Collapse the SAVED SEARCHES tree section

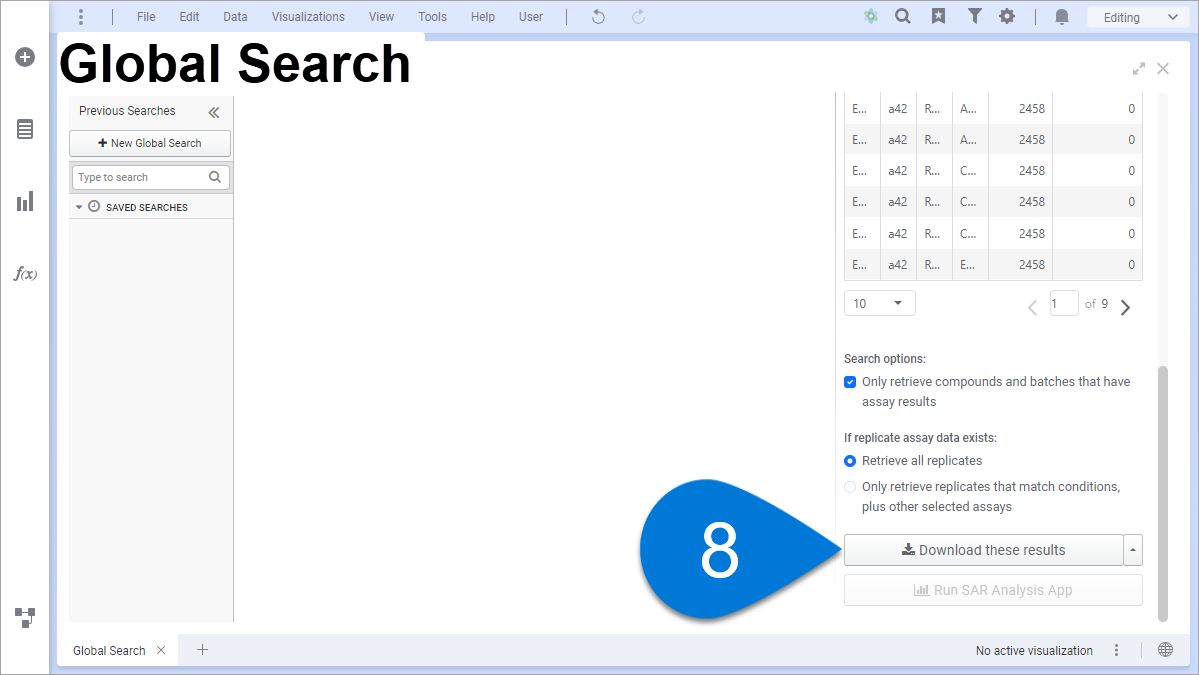pyautogui.click(x=79, y=207)
